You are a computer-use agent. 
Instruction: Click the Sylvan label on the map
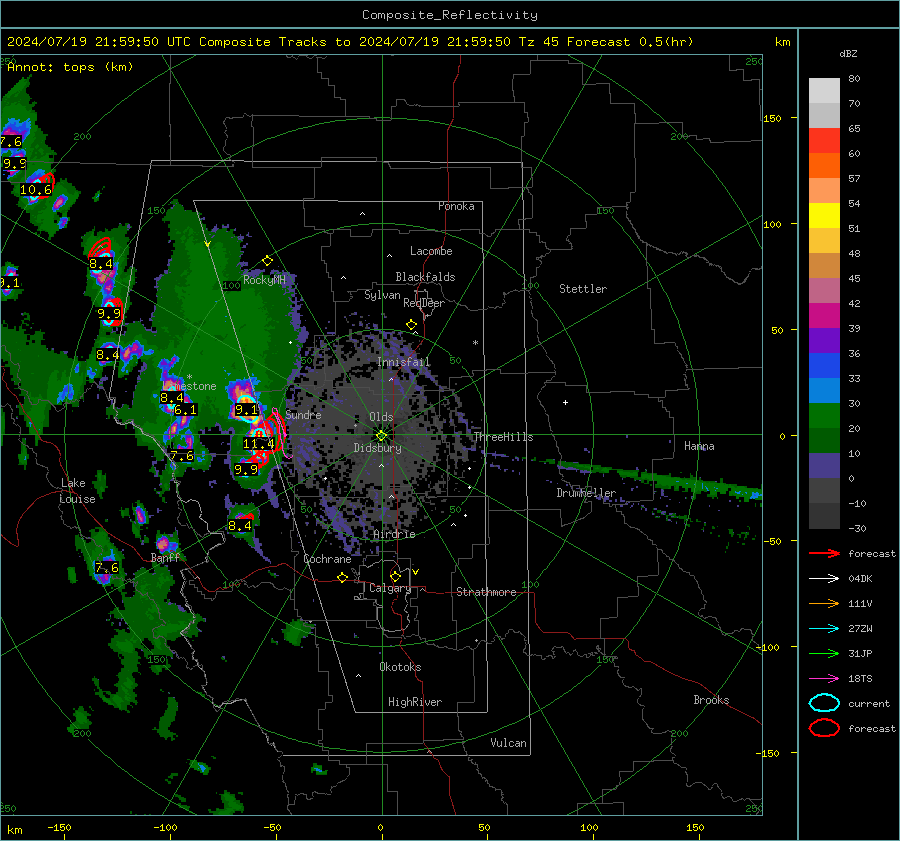click(382, 295)
